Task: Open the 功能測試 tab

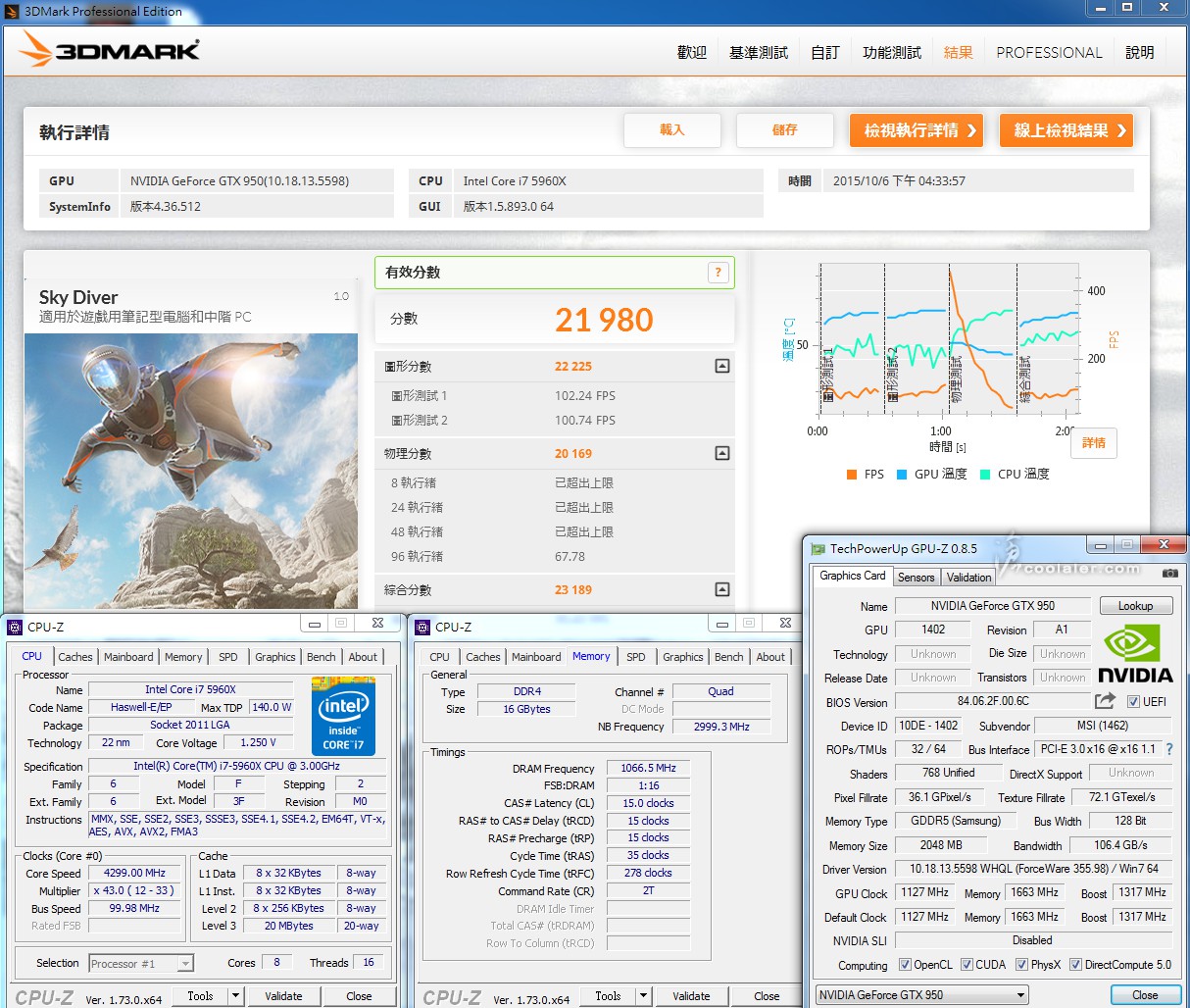Action: [x=892, y=53]
